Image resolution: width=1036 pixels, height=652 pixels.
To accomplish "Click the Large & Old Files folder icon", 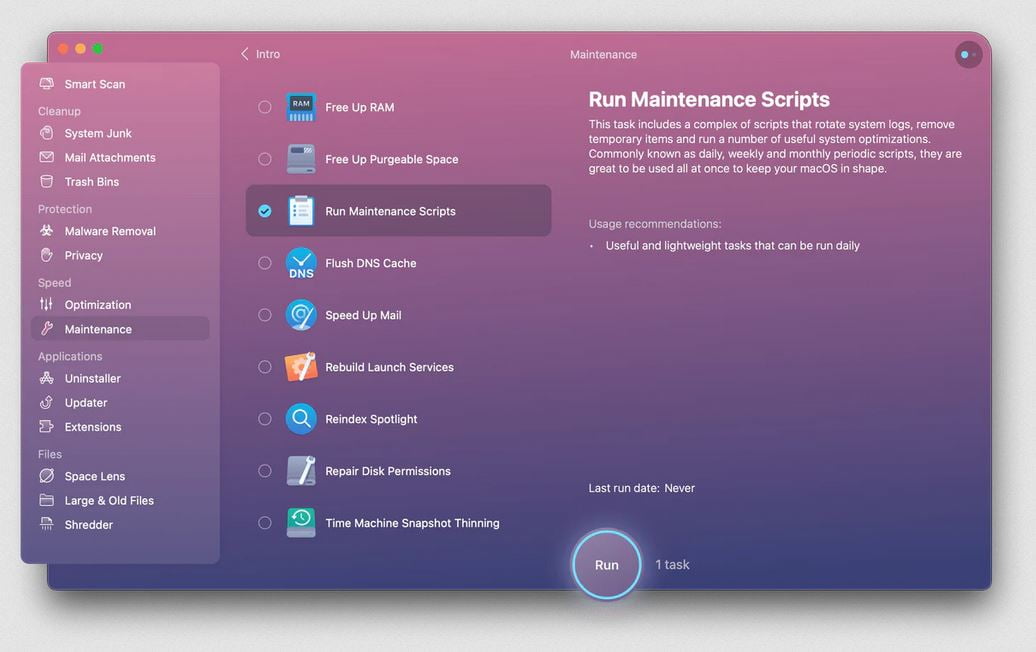I will click(46, 500).
